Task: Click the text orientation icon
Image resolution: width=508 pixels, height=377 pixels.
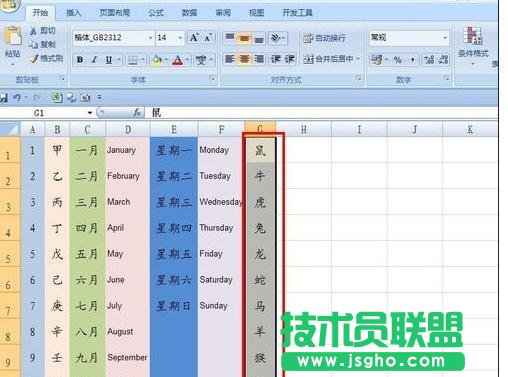Action: pos(275,38)
